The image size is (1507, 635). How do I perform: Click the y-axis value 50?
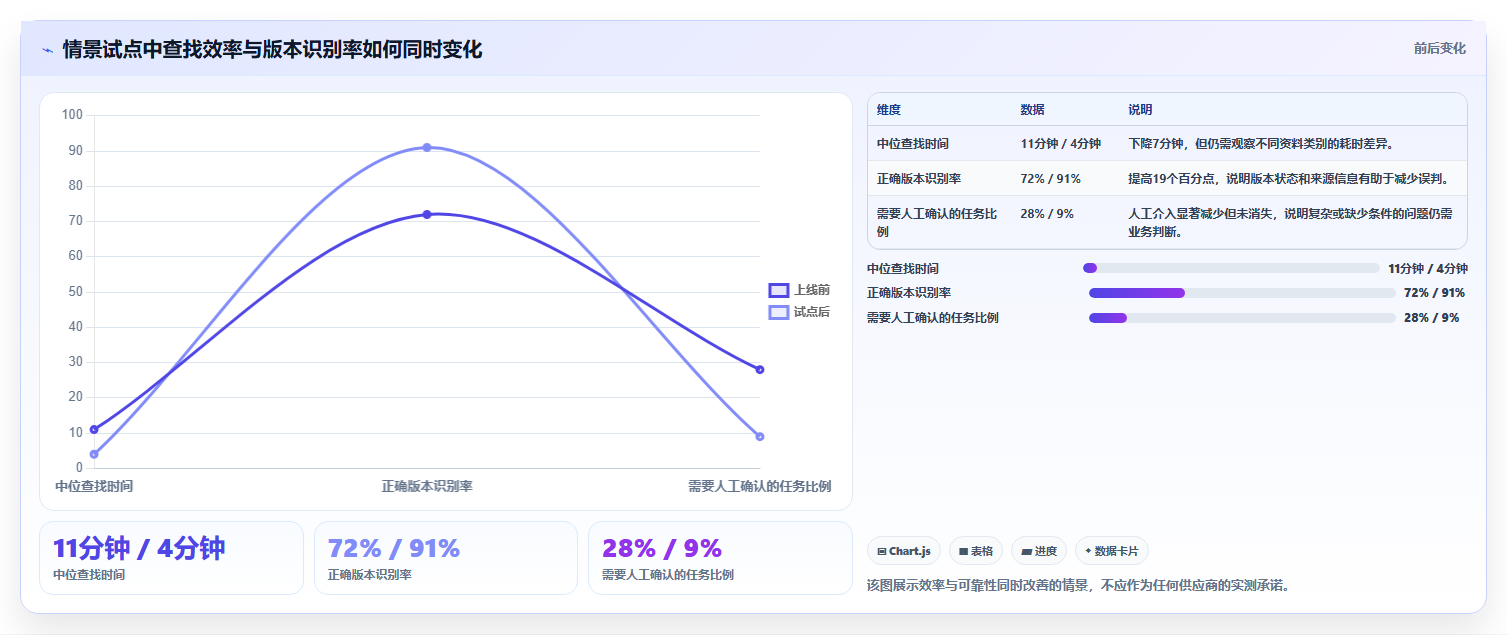coord(76,291)
